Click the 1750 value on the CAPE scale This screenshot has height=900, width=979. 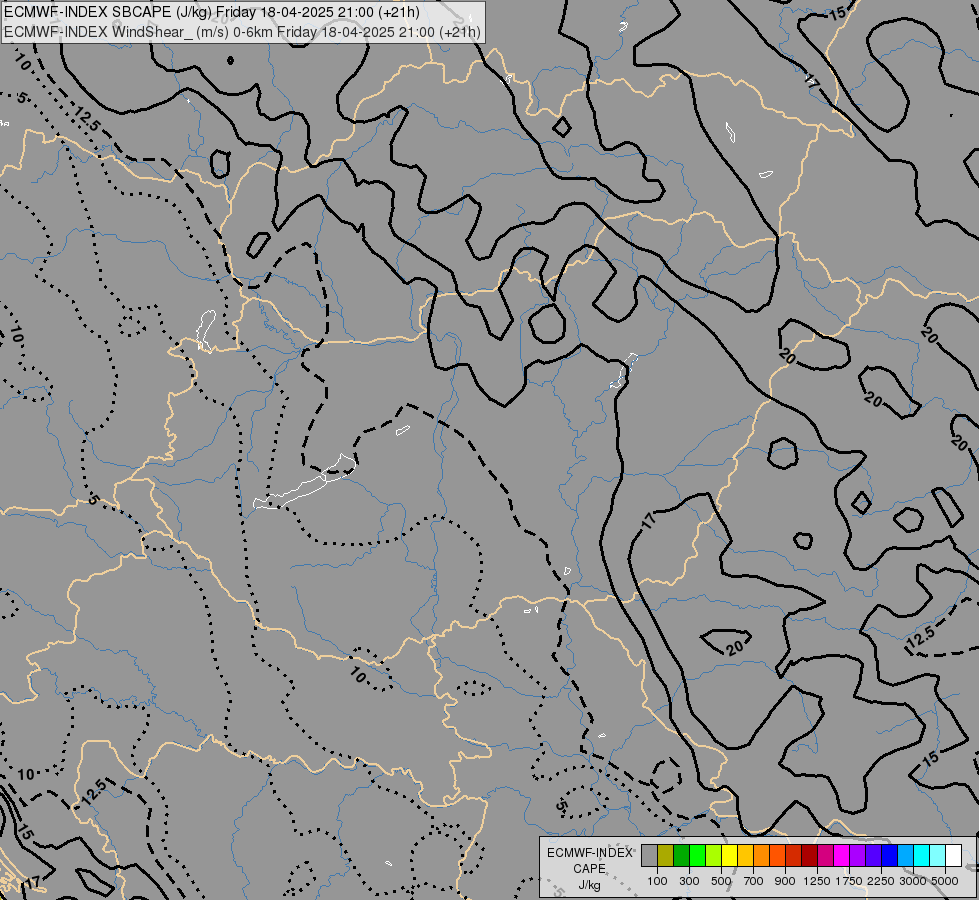click(849, 881)
